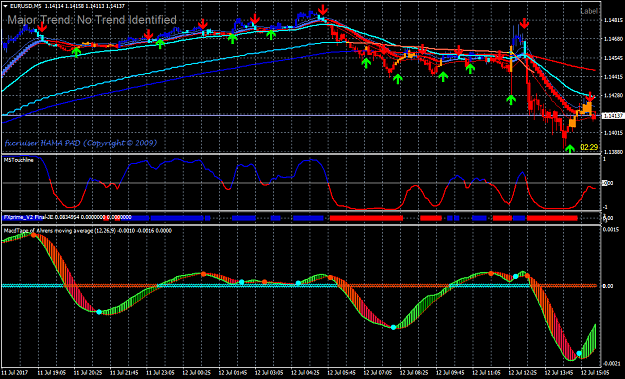Click the 1.14545 price scale label
Screen dimensions: 625x379
click(x=613, y=58)
